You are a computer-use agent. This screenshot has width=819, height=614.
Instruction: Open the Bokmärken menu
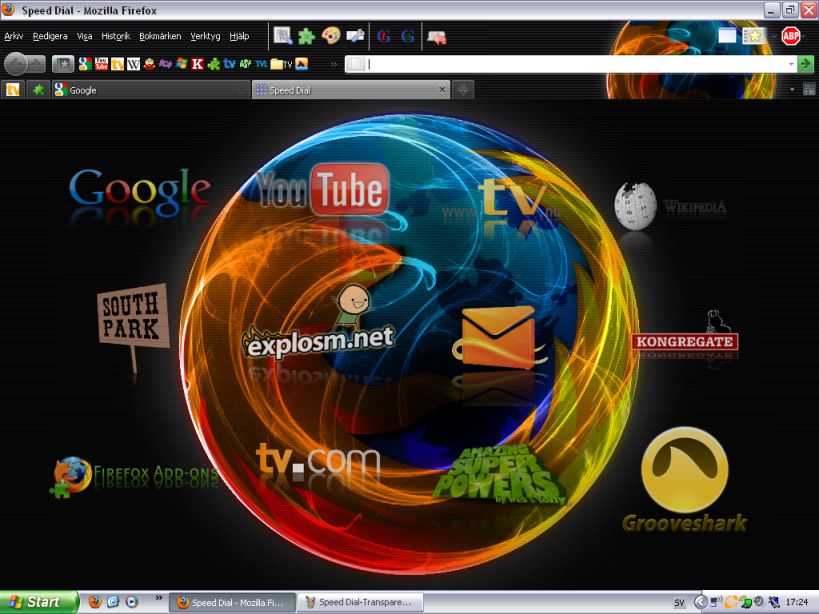[x=160, y=36]
